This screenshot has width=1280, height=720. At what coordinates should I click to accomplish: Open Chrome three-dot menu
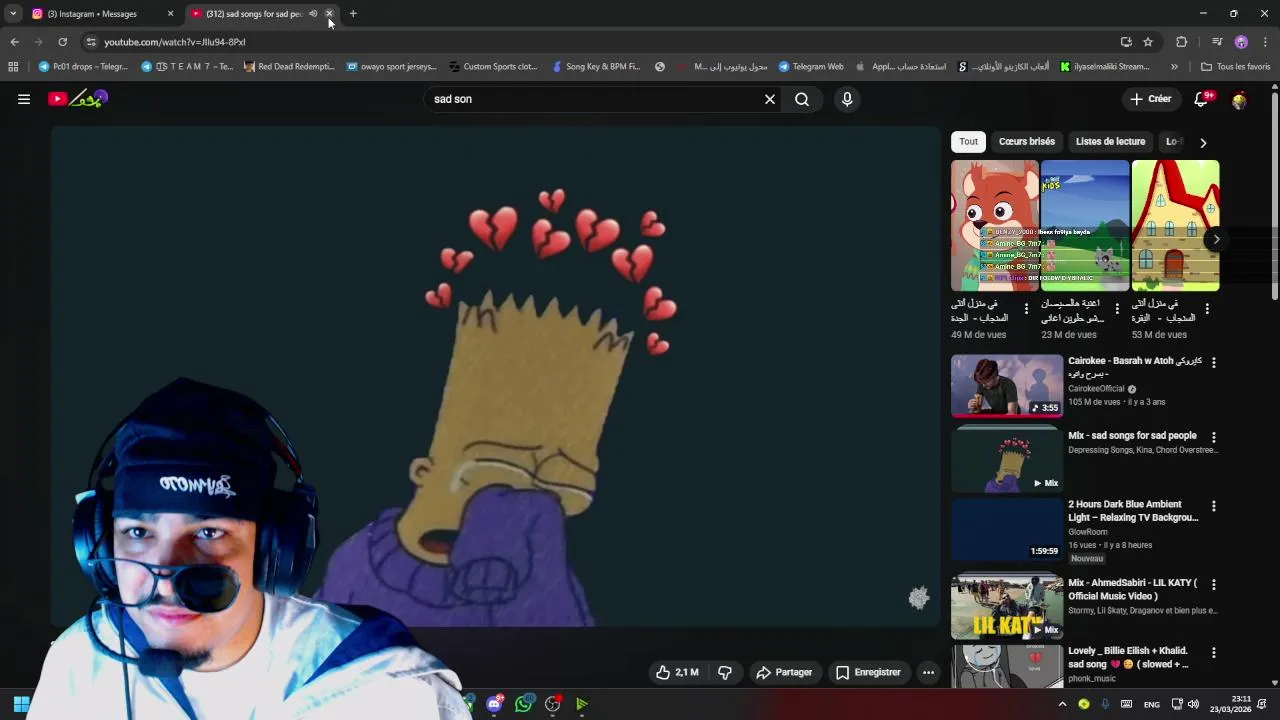point(1266,42)
